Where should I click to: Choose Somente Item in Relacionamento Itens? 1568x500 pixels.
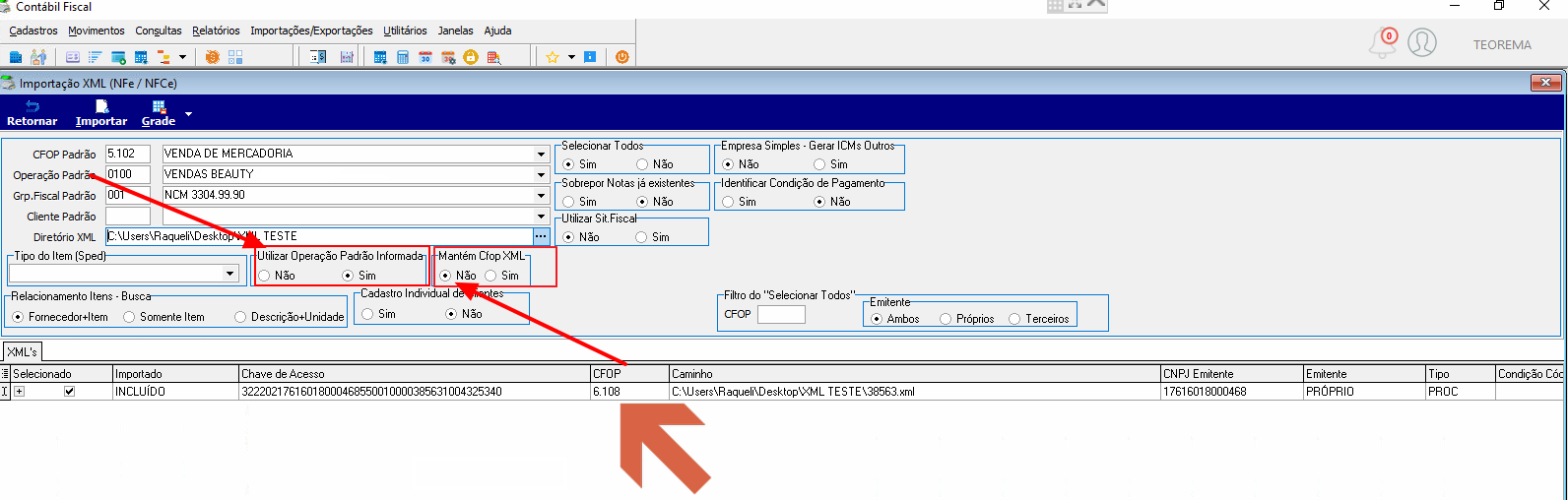click(129, 317)
